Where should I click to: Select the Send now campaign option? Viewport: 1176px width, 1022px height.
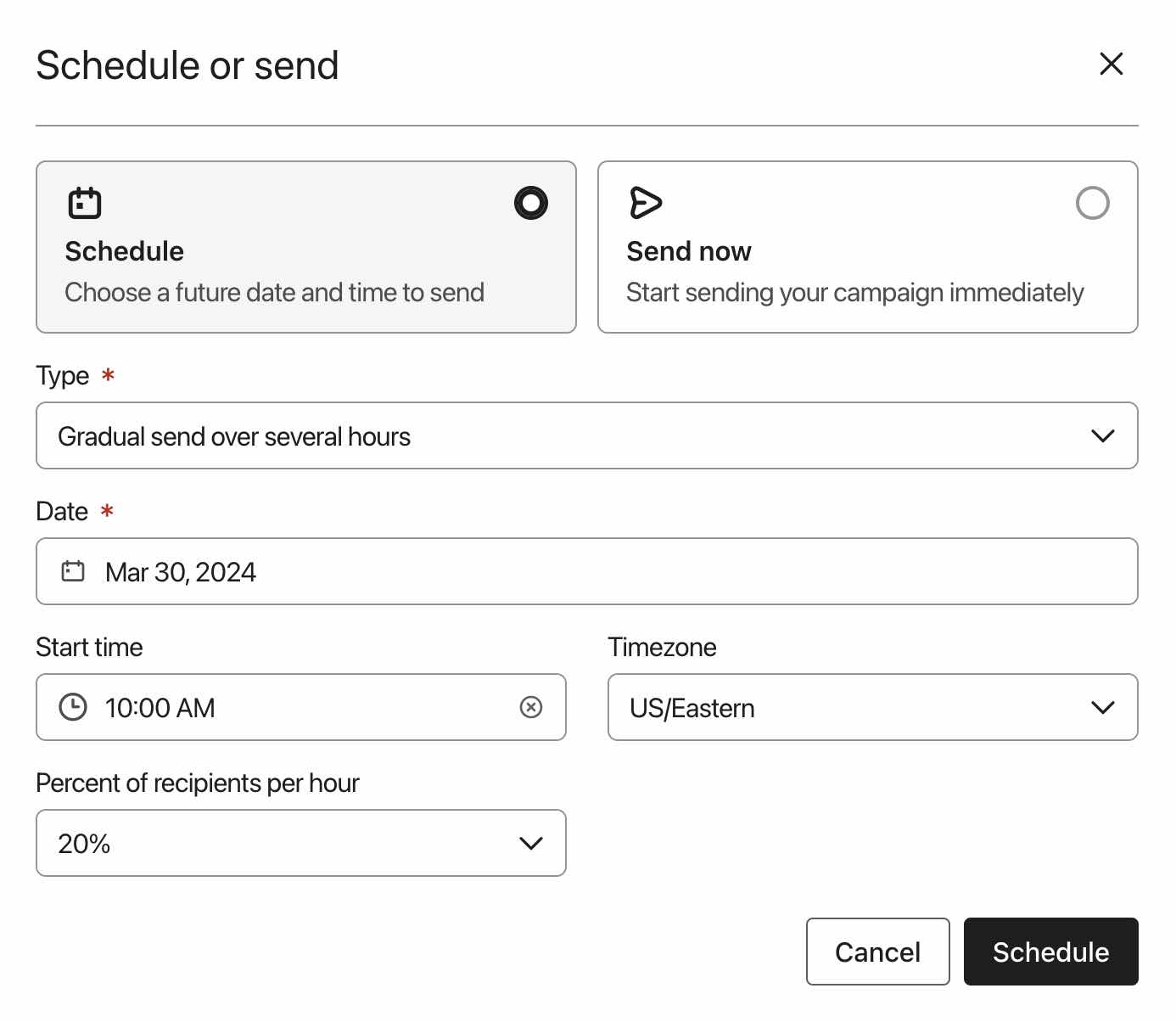pyautogui.click(x=867, y=246)
